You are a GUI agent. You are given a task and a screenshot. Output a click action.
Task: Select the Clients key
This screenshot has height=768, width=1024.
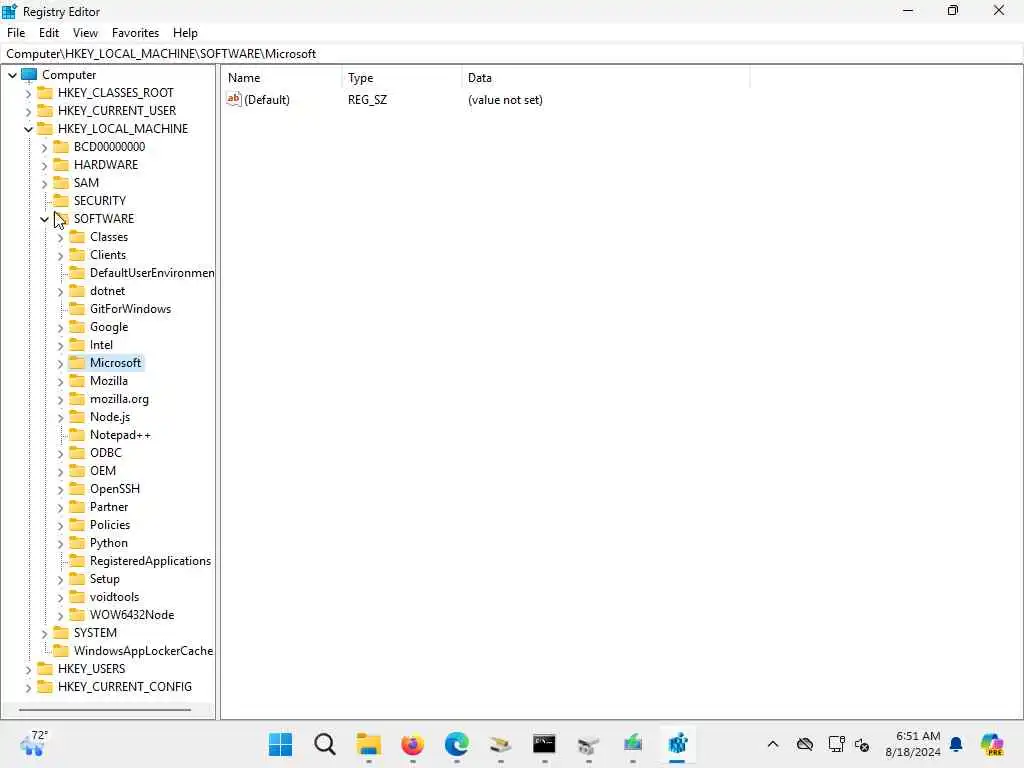(x=108, y=255)
